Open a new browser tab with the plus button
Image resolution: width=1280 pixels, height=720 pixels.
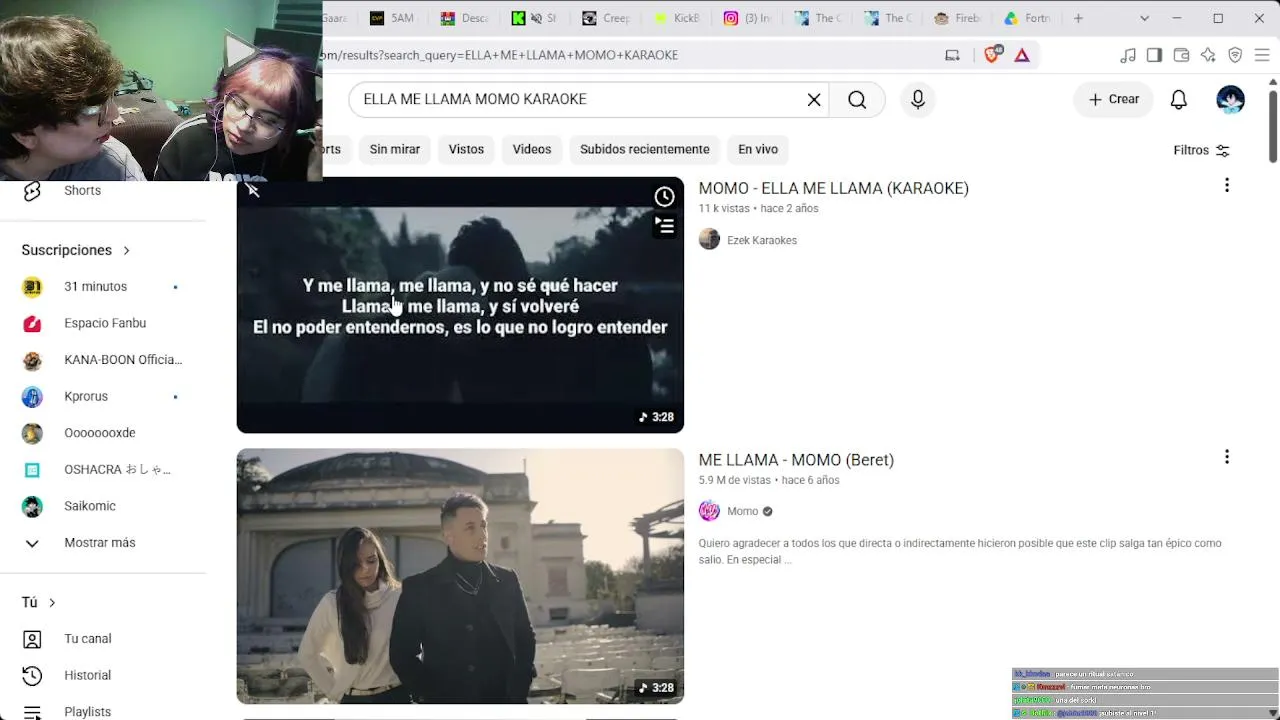click(x=1078, y=18)
